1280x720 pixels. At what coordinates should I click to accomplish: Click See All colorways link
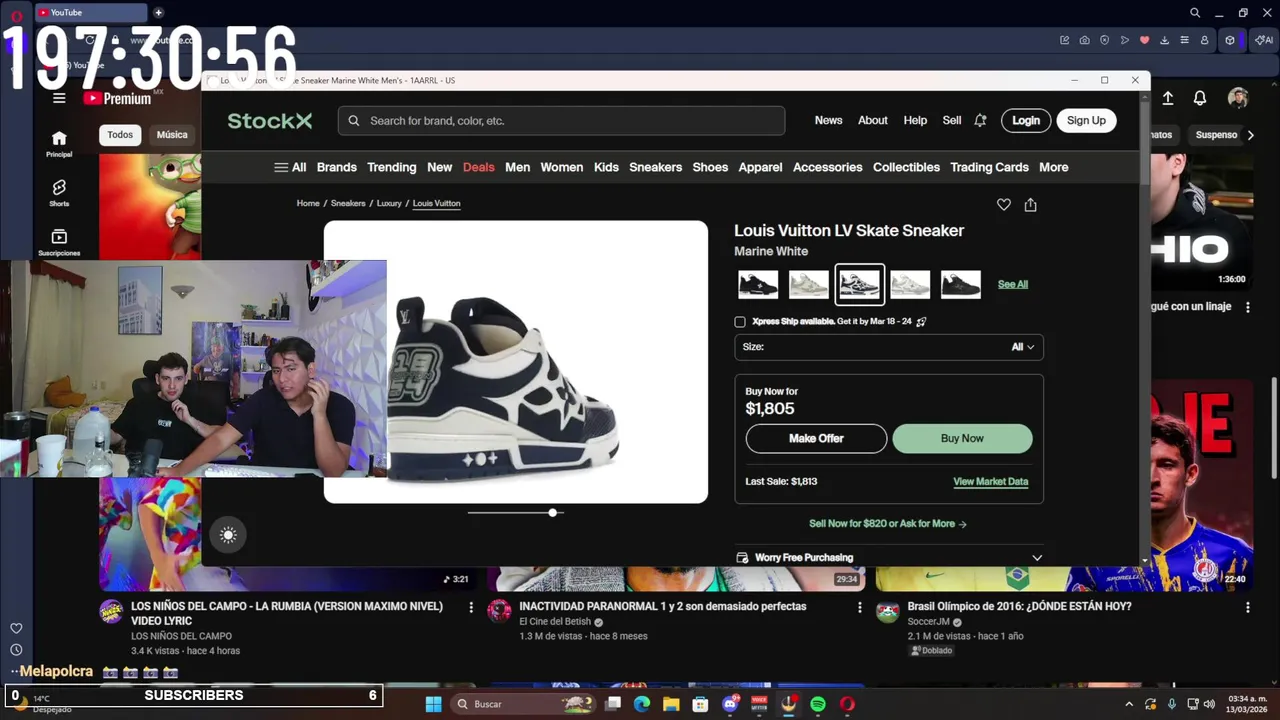1012,284
